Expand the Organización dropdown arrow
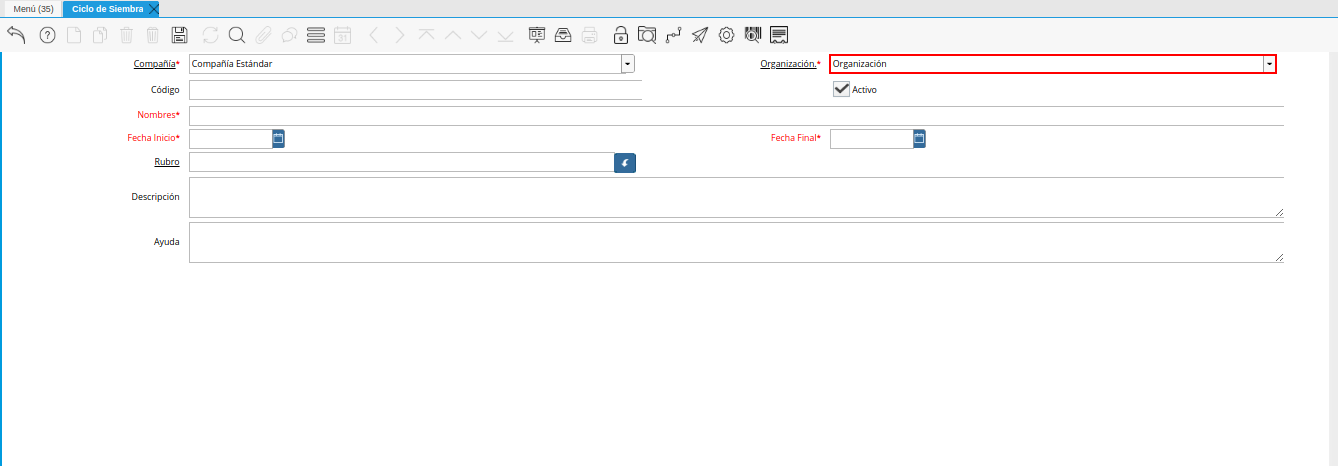The image size is (1338, 466). (x=1269, y=64)
